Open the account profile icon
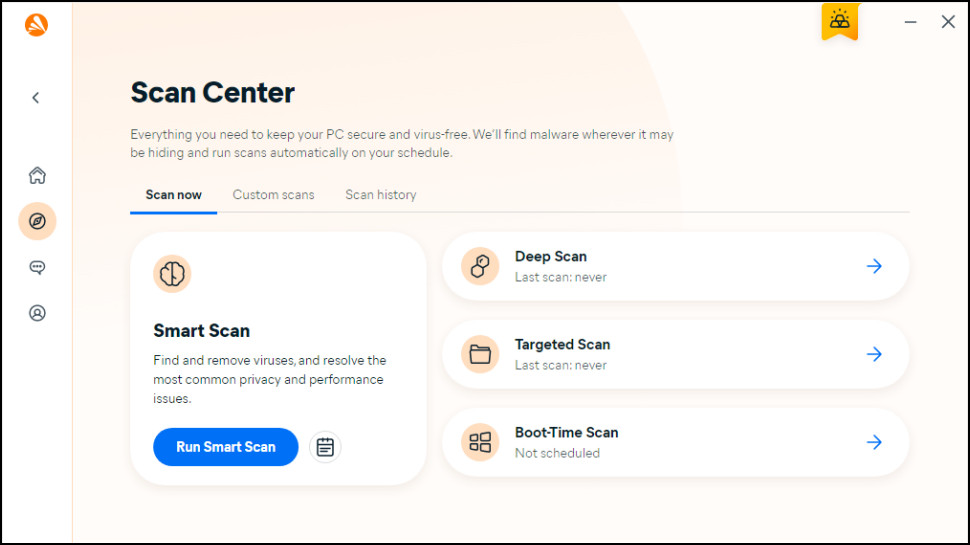The image size is (970, 545). 37,313
